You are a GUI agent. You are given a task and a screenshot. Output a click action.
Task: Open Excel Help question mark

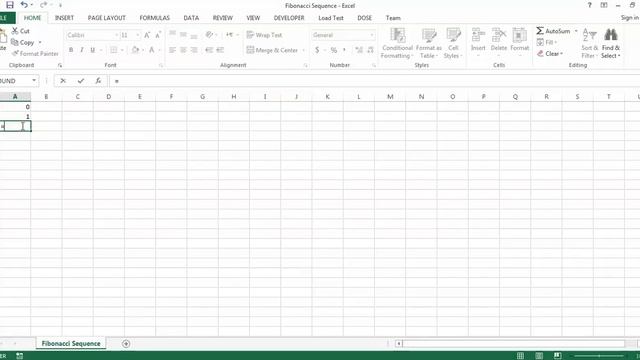(x=589, y=5)
